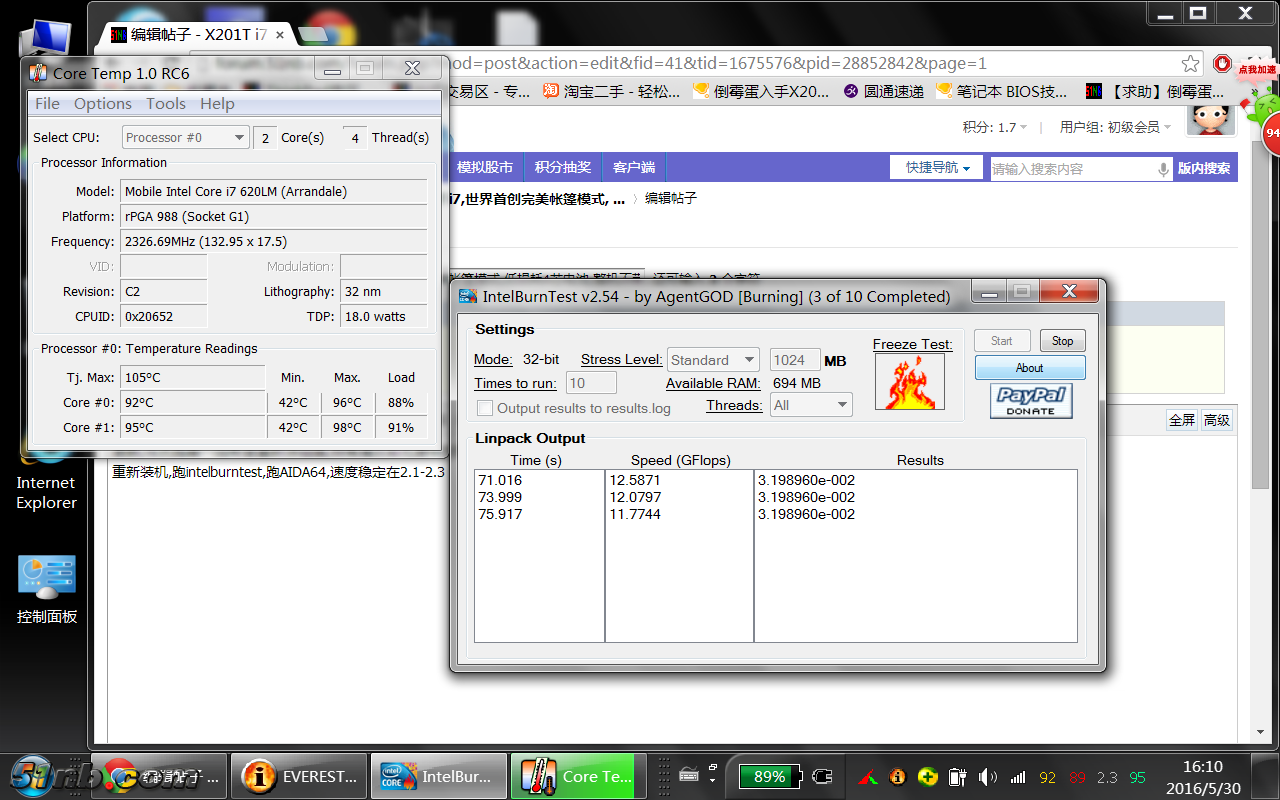The image size is (1280, 800).
Task: Click the PayPal Donate image button
Action: [1030, 401]
